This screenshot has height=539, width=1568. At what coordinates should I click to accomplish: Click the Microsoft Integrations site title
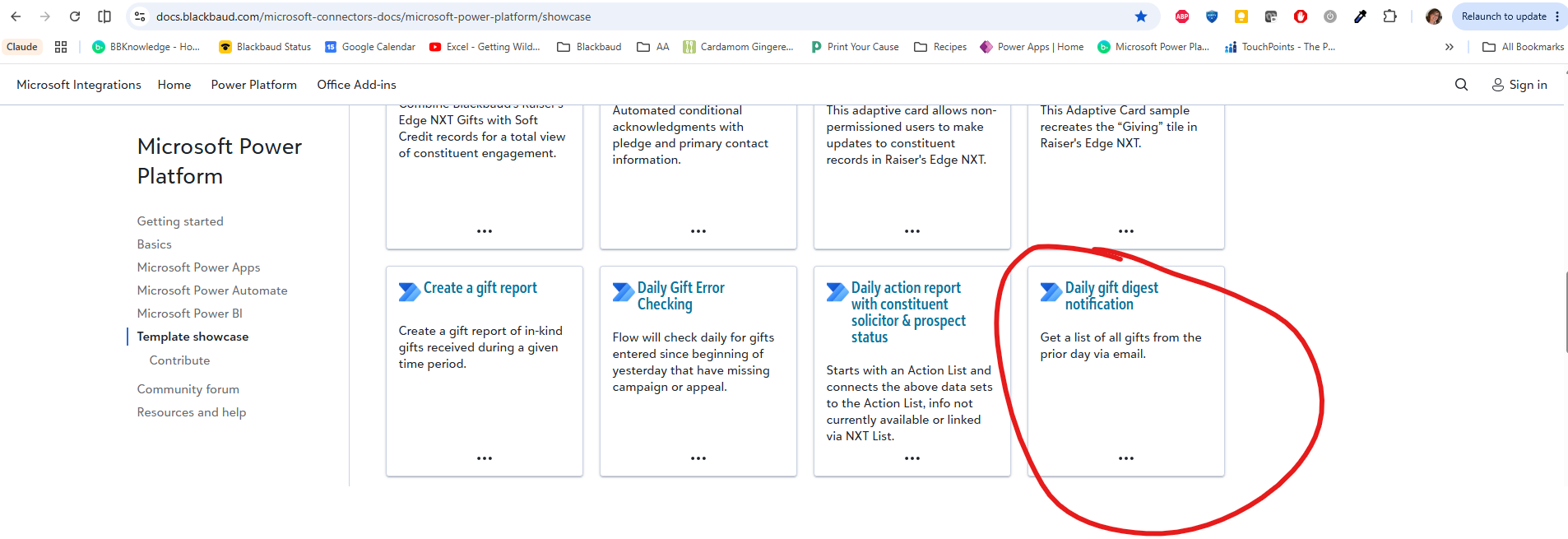[x=79, y=85]
